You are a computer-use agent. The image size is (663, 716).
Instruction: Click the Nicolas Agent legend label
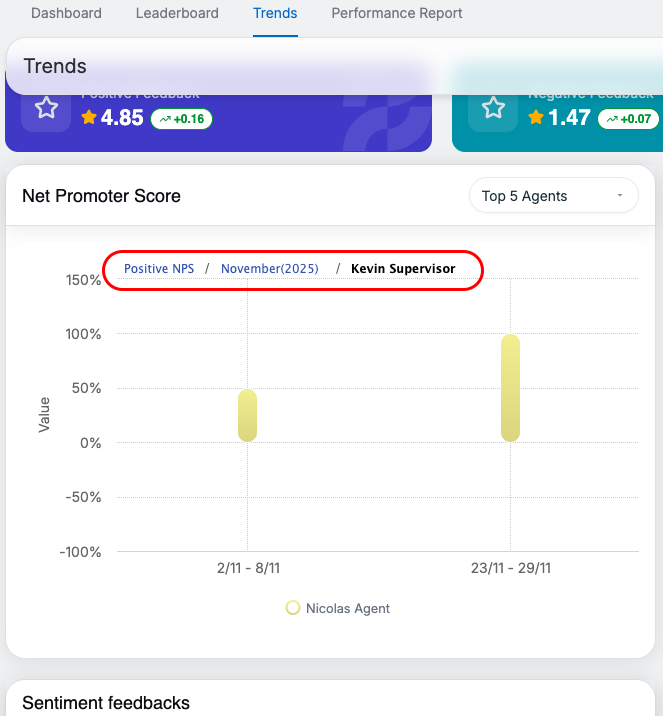348,608
